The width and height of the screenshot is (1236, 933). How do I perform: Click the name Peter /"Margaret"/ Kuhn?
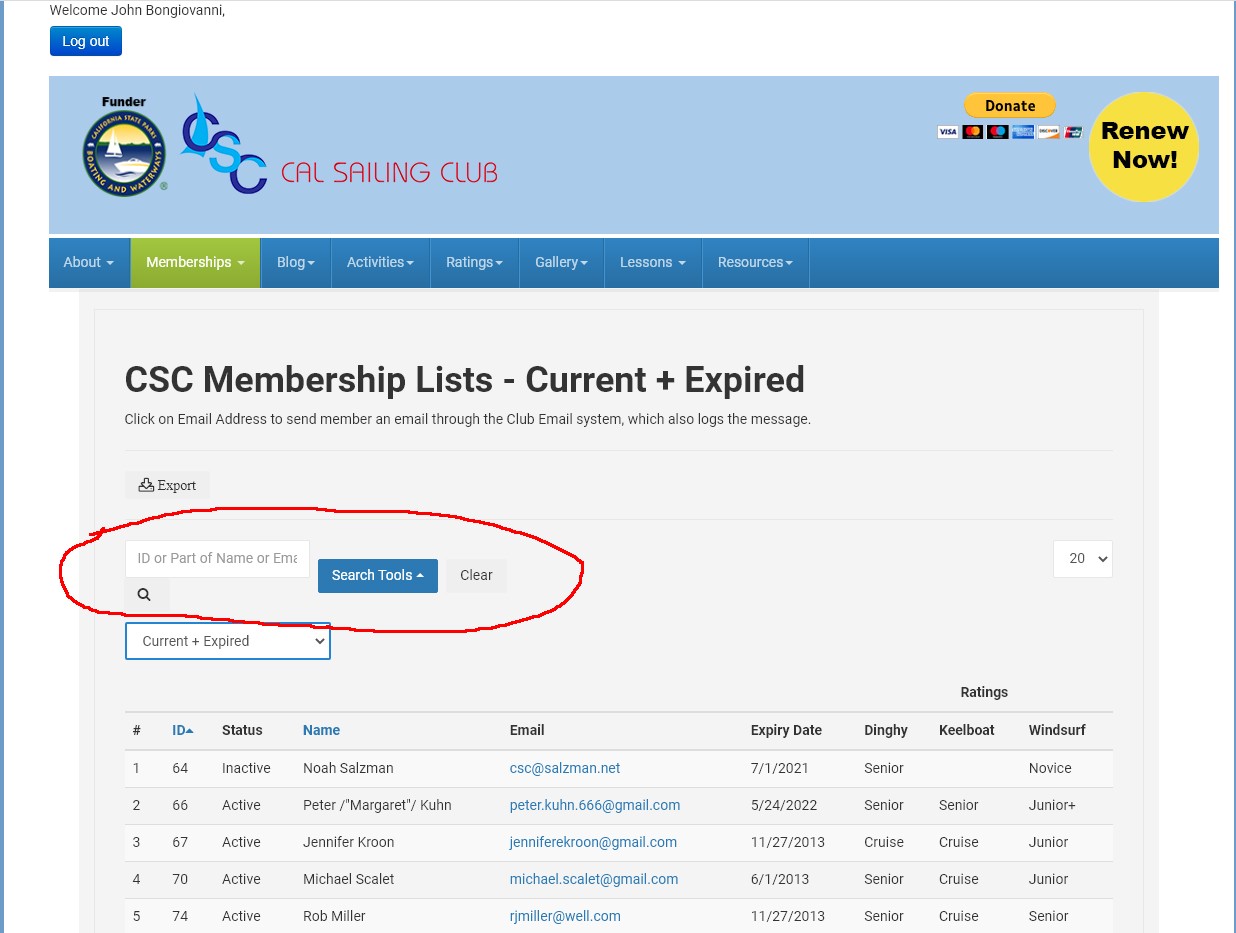point(377,805)
